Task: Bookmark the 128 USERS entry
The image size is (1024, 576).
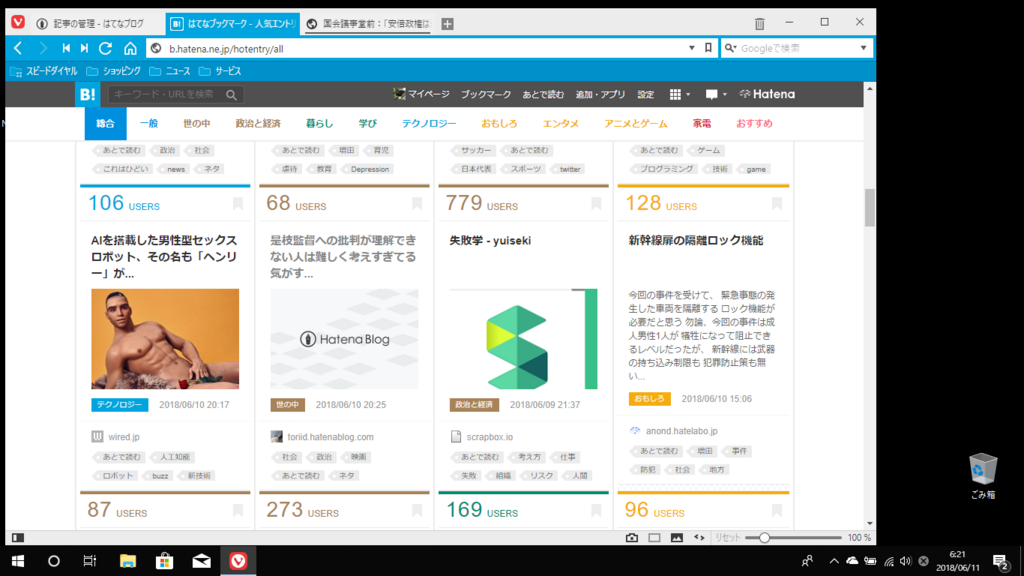Action: coord(776,204)
